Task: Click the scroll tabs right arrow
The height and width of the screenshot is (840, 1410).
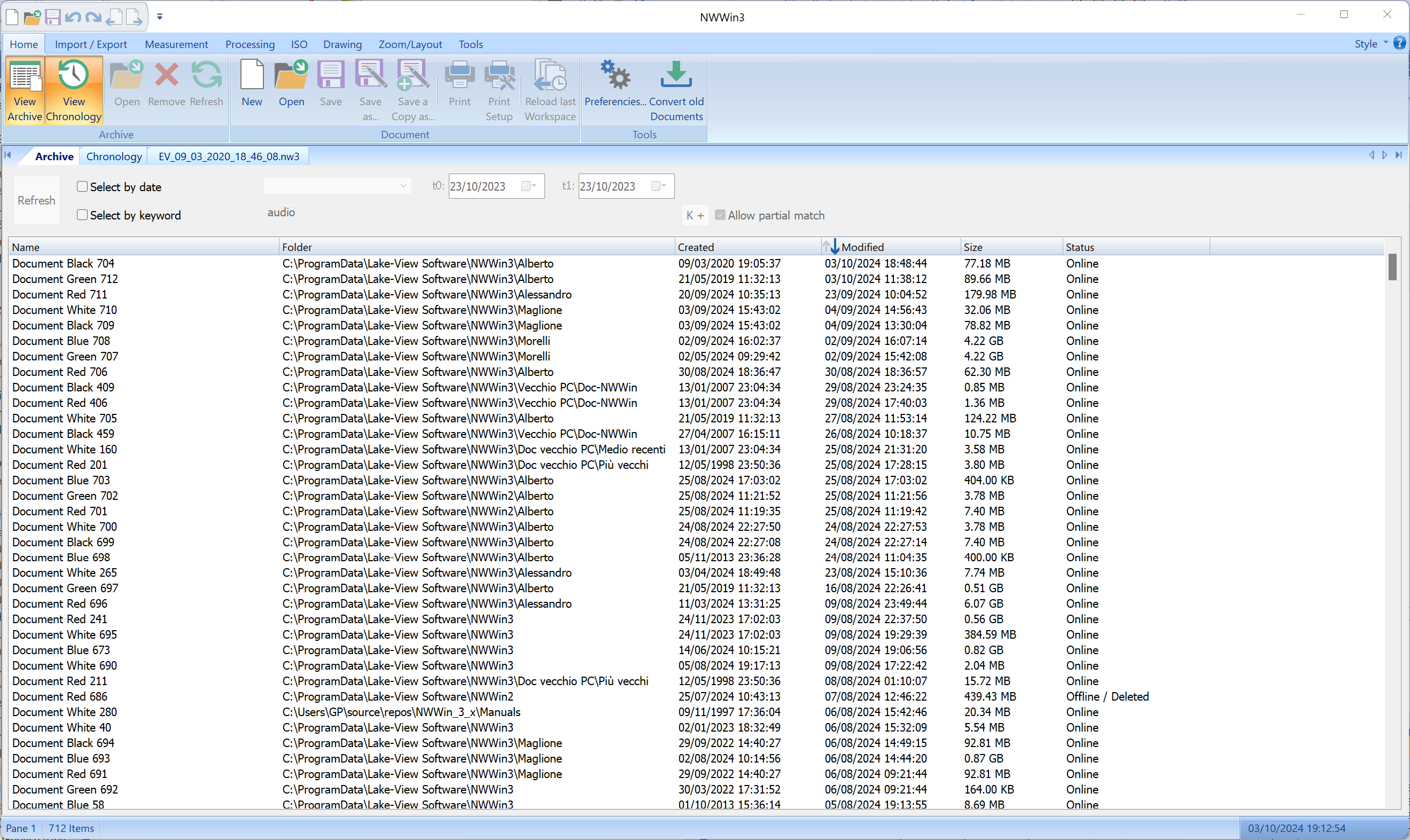Action: tap(1384, 155)
